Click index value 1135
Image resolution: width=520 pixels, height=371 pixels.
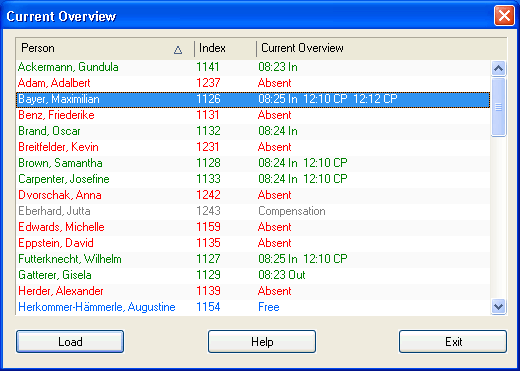tap(208, 243)
